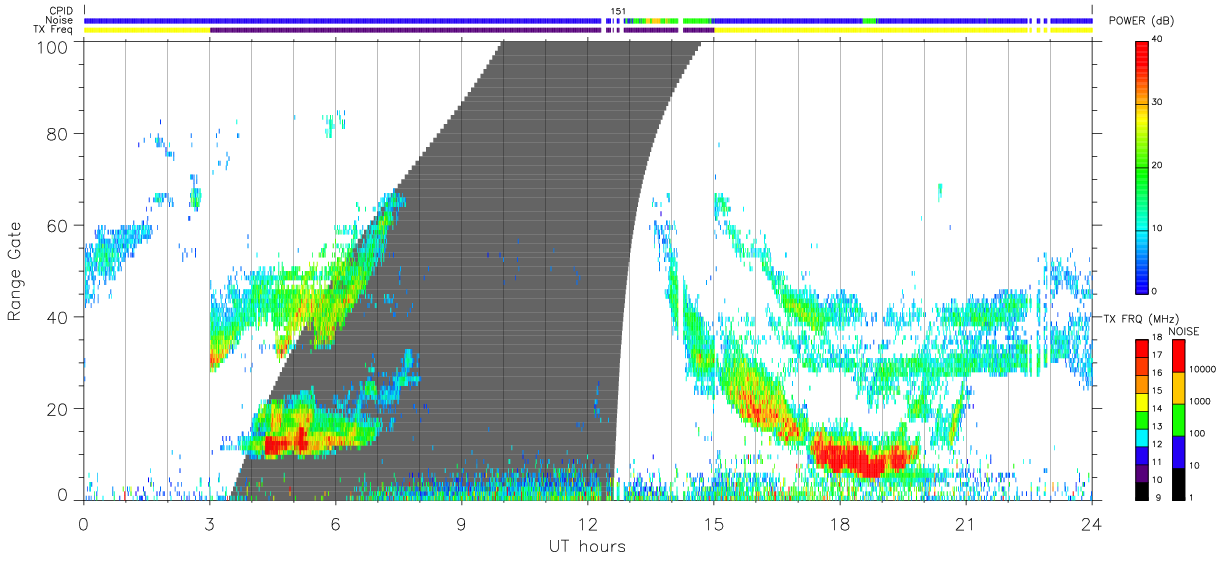The width and height of the screenshot is (1228, 567).
Task: Click the 24 tick on the UT hours axis
Action: click(x=1091, y=523)
